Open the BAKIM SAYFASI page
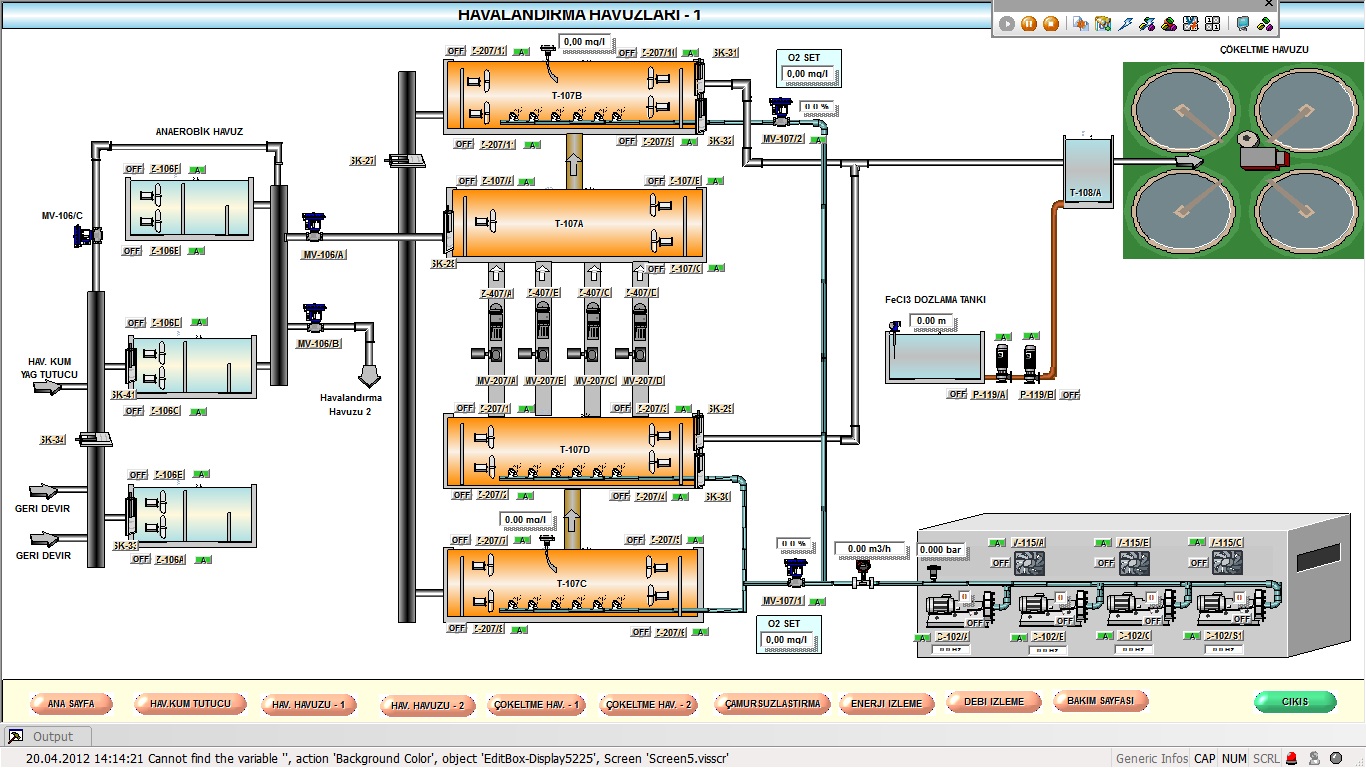 [1101, 700]
